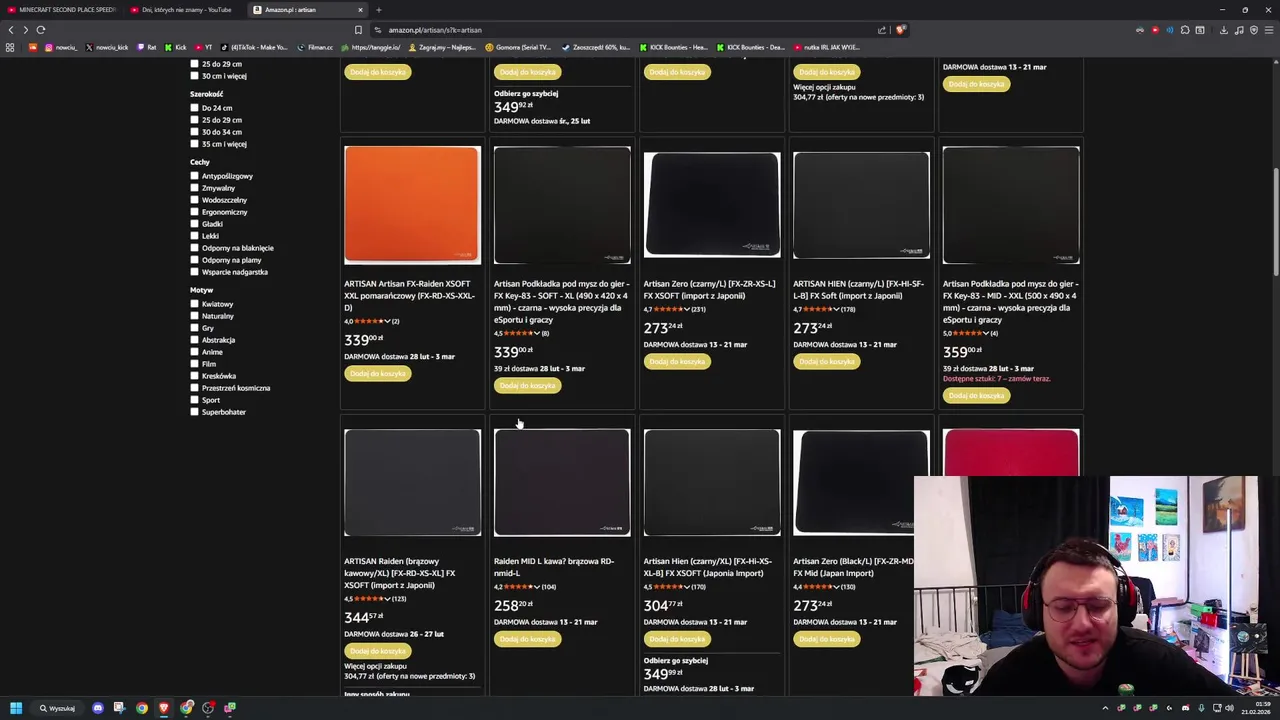
Task: Open the sidebar panel icon in toolbar
Action: [1200, 30]
